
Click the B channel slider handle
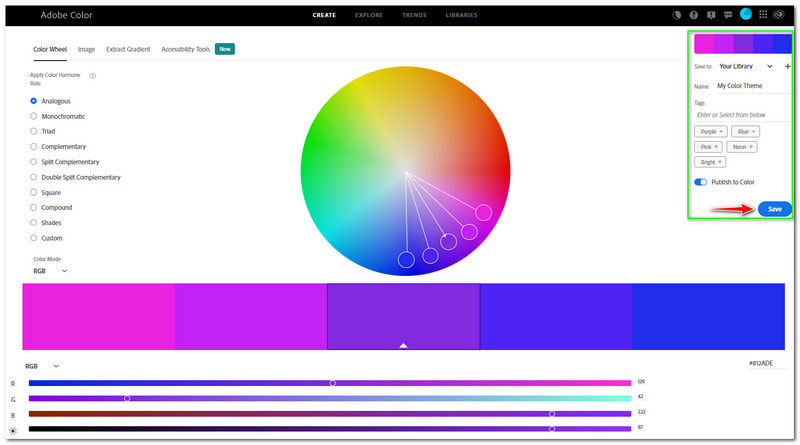pyautogui.click(x=552, y=414)
